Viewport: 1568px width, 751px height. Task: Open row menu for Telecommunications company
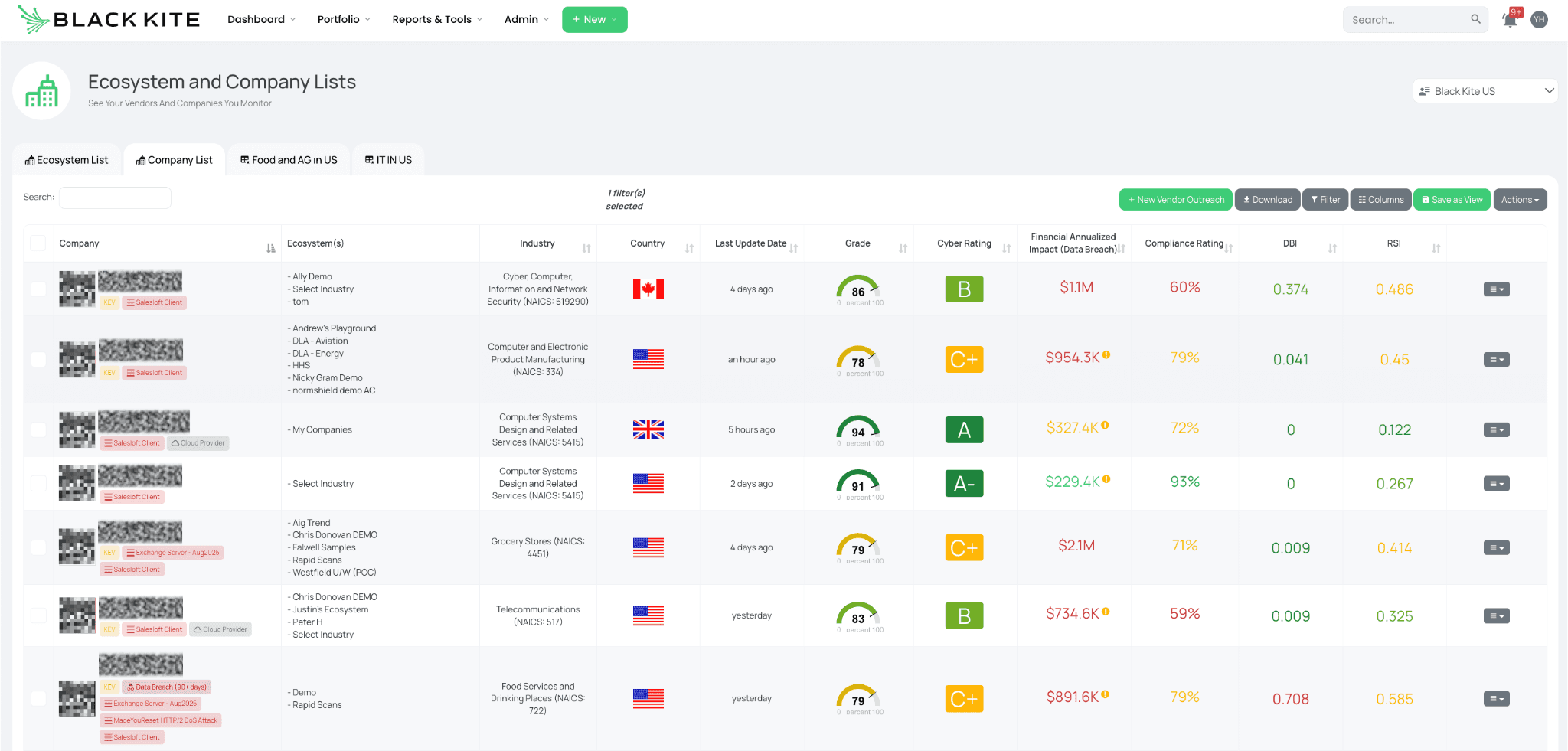[1496, 615]
